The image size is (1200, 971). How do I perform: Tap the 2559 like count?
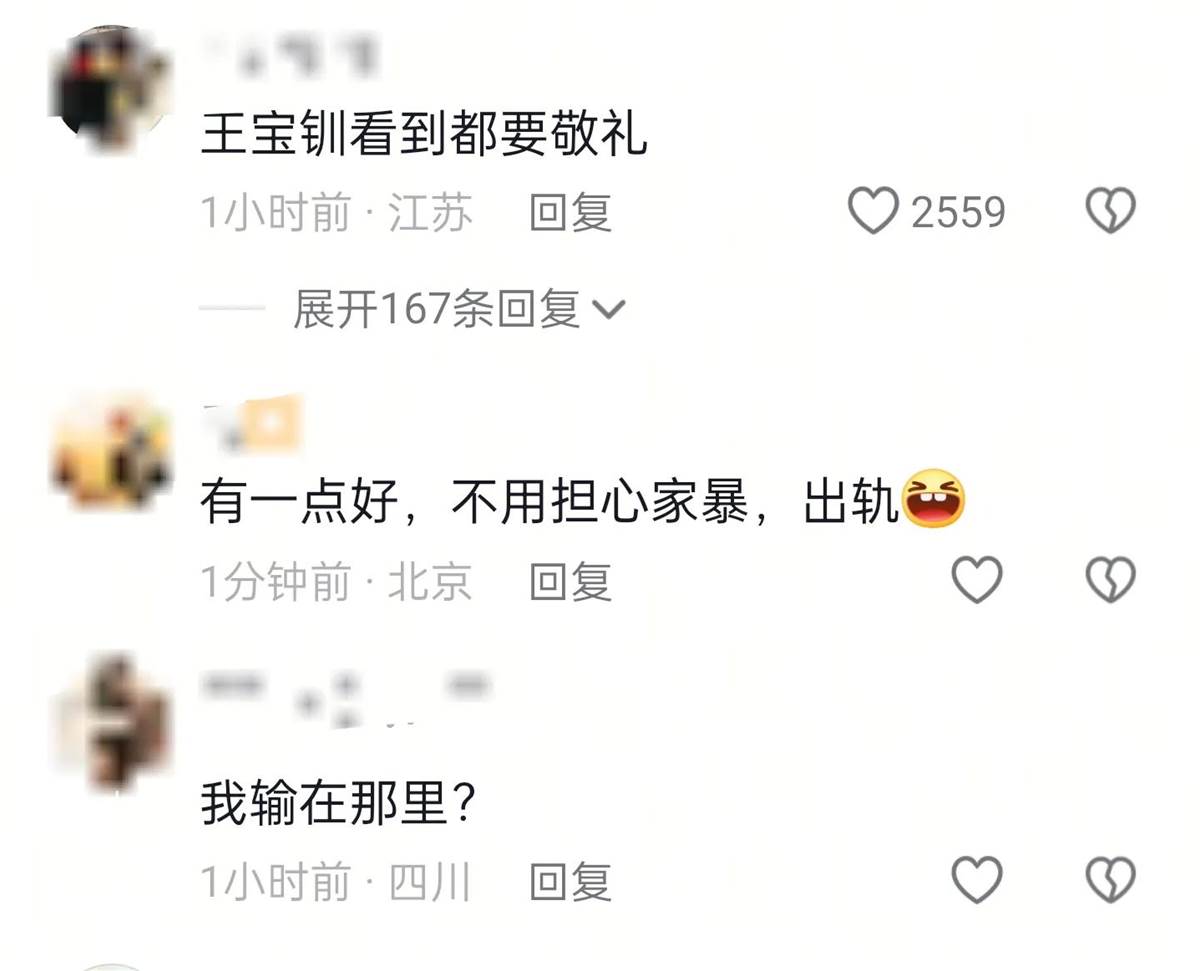[x=957, y=213]
